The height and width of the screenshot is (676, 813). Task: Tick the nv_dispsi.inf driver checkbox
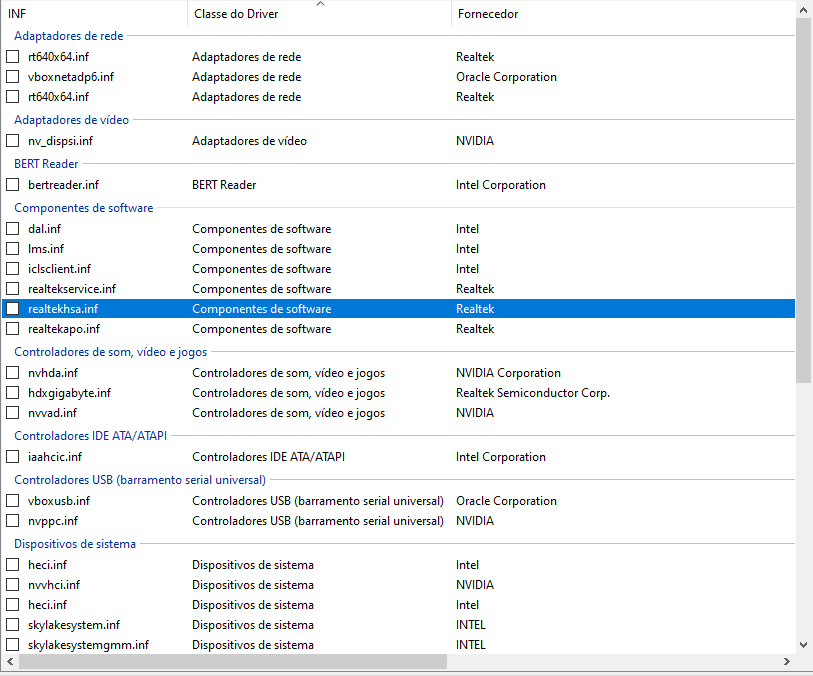[12, 140]
